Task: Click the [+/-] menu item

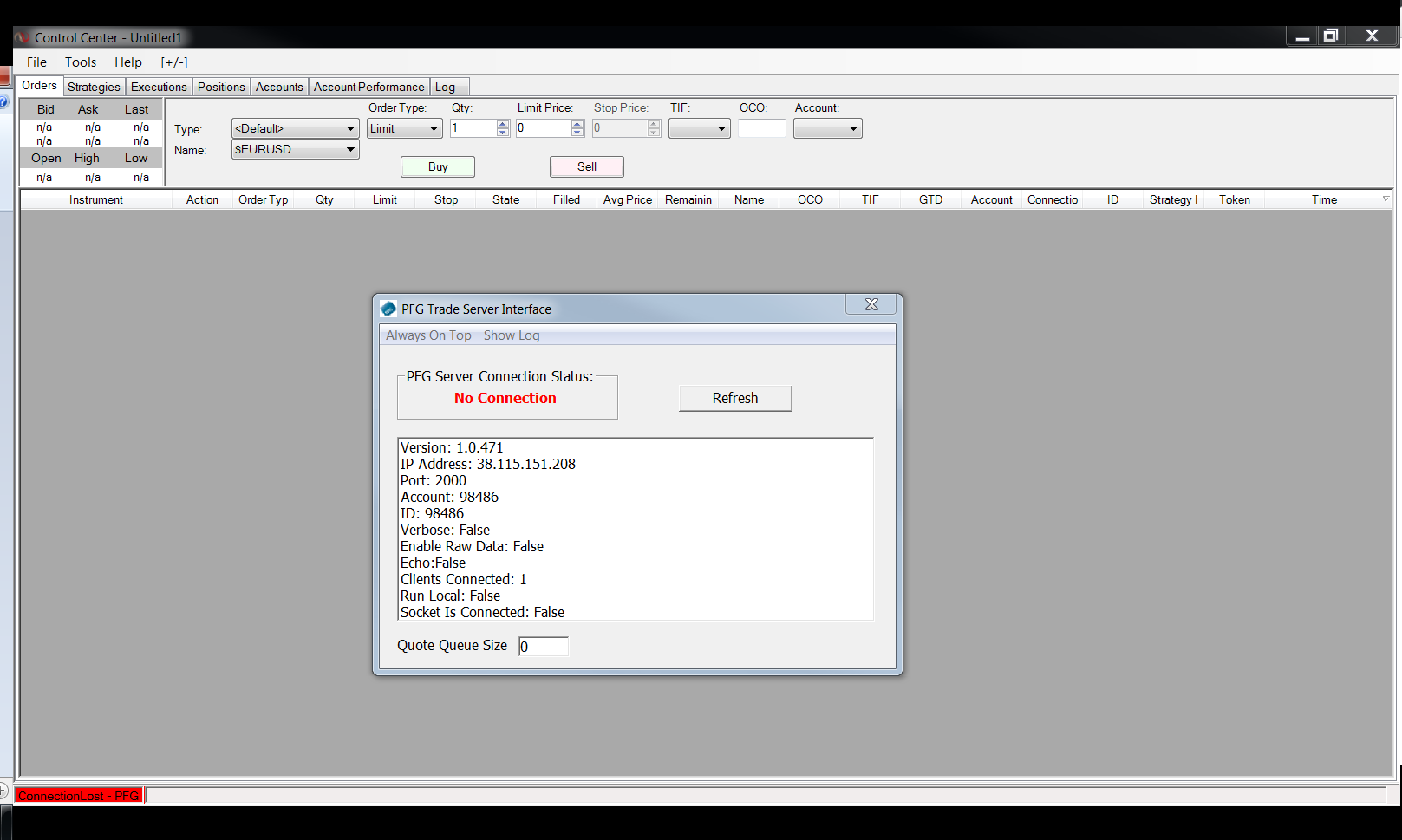Action: coord(174,62)
